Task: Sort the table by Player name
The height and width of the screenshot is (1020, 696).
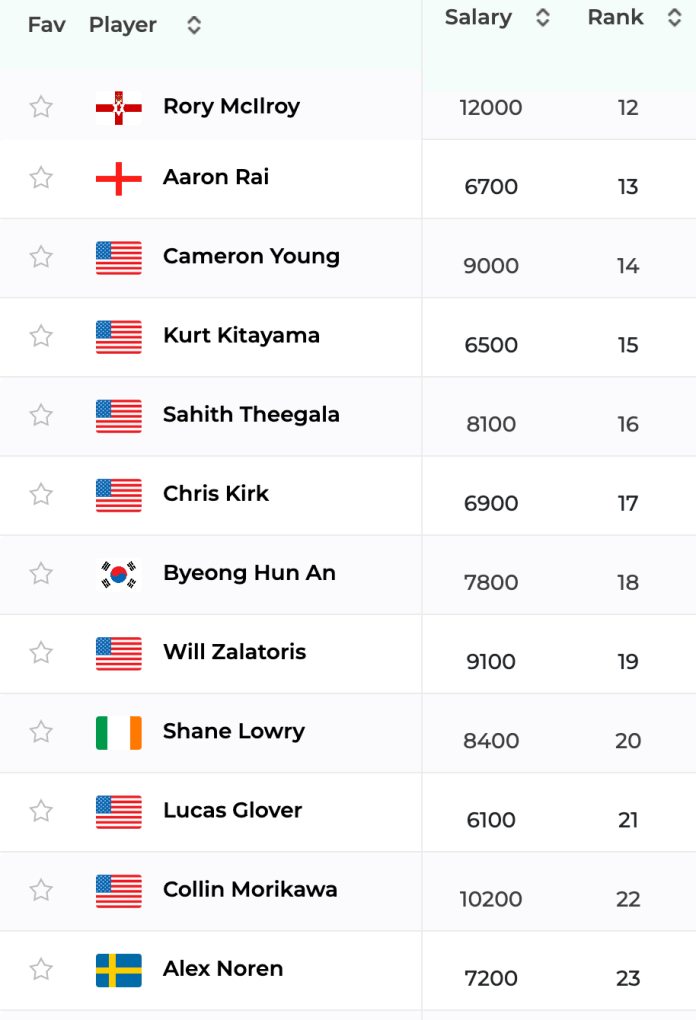Action: click(194, 26)
